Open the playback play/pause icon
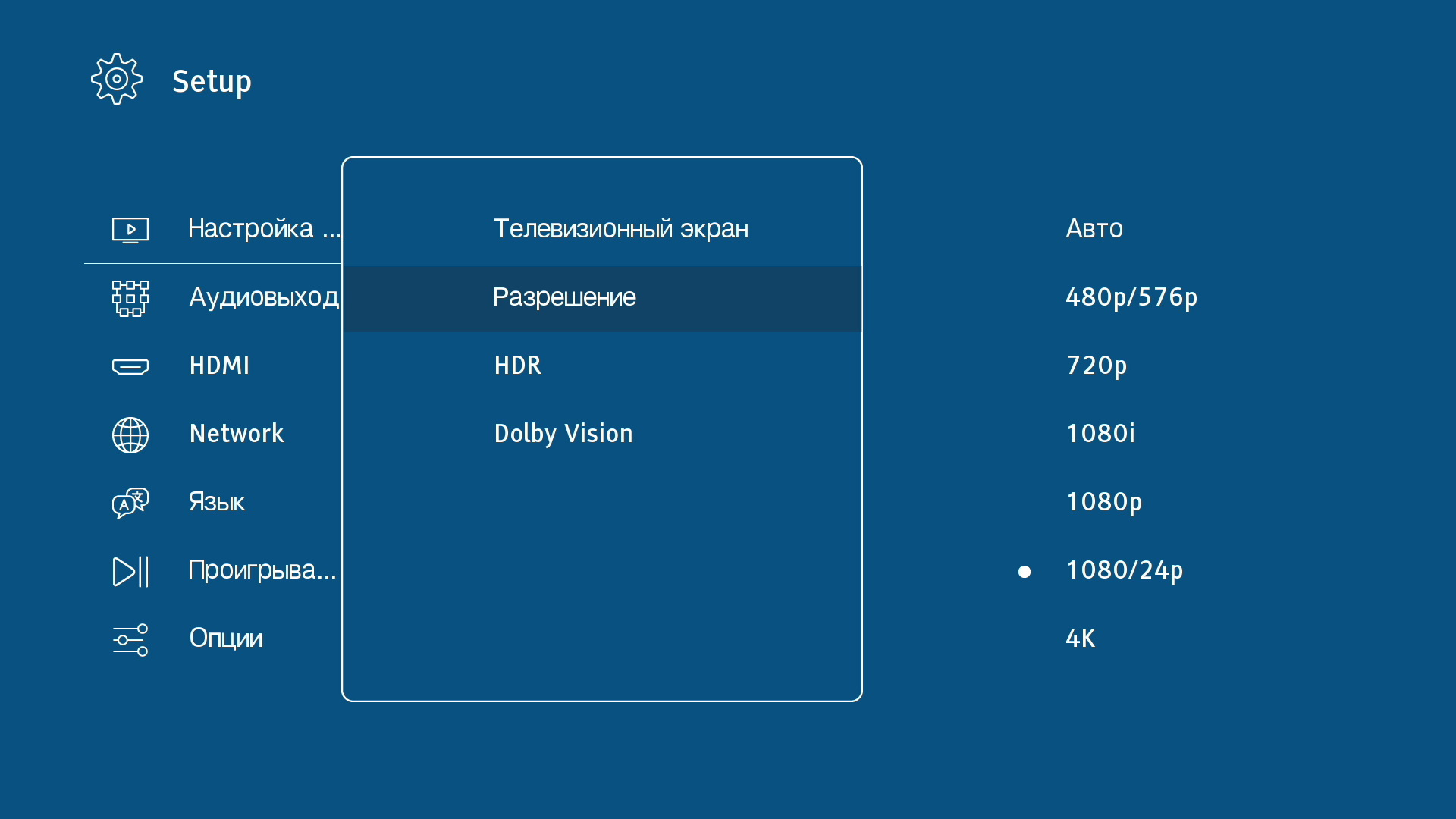 tap(130, 572)
